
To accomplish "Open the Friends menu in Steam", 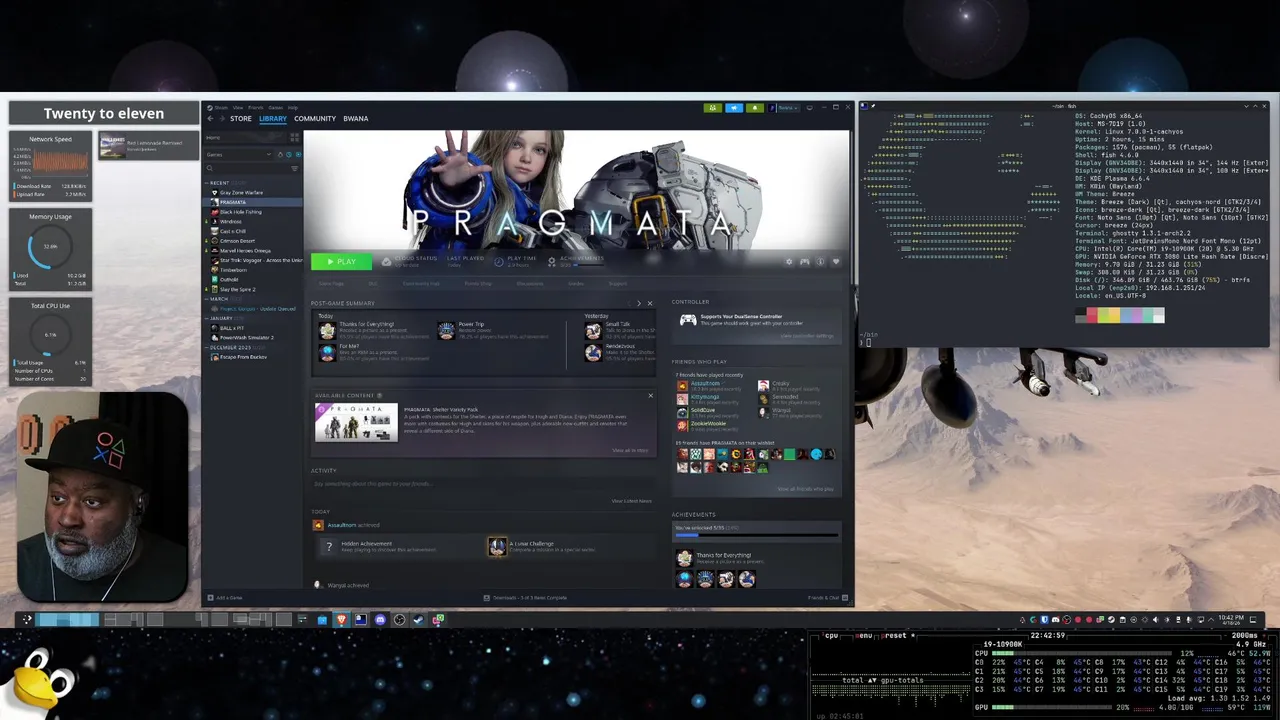I will click(256, 108).
